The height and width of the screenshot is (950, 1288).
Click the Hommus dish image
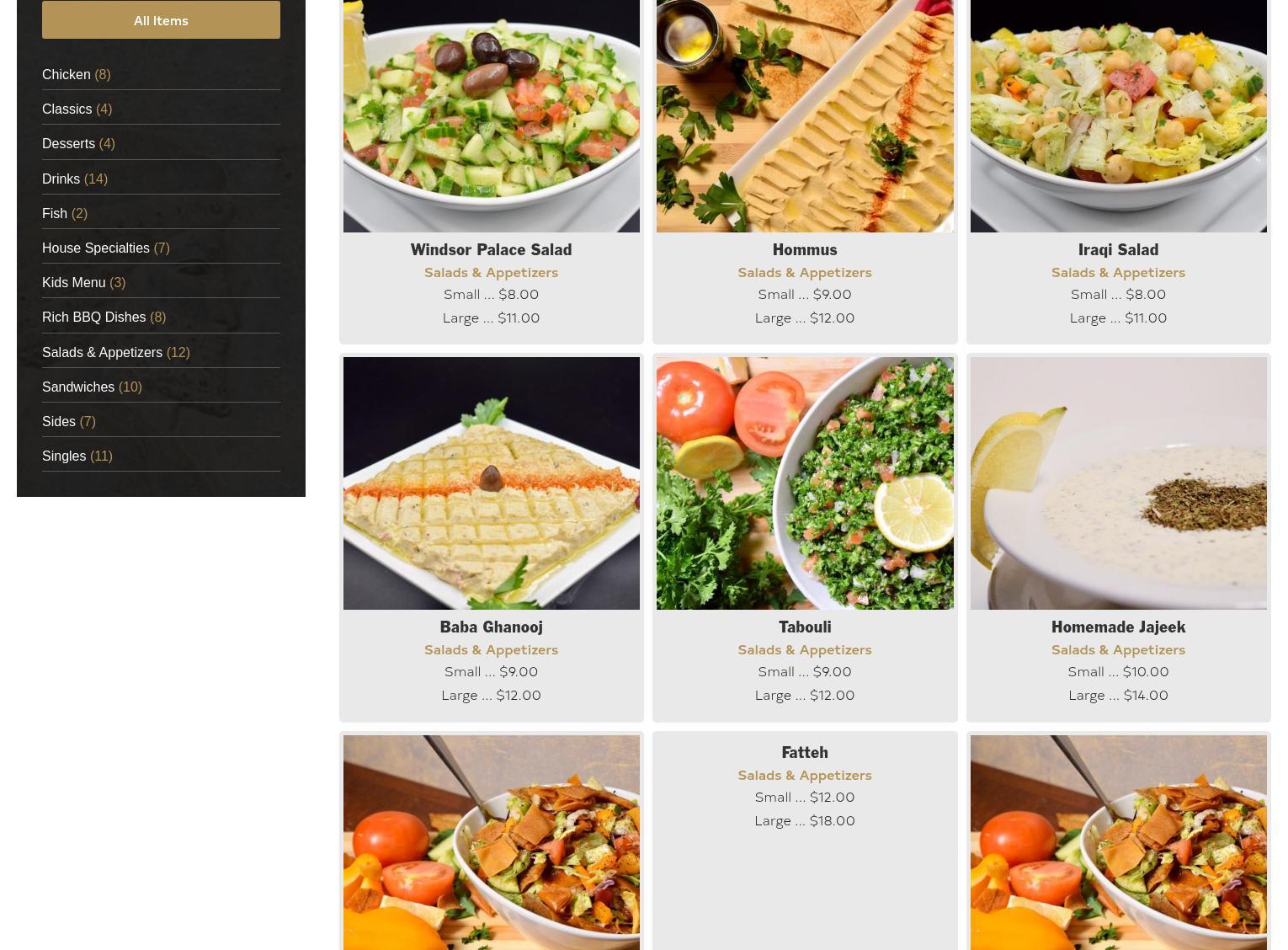tap(805, 115)
